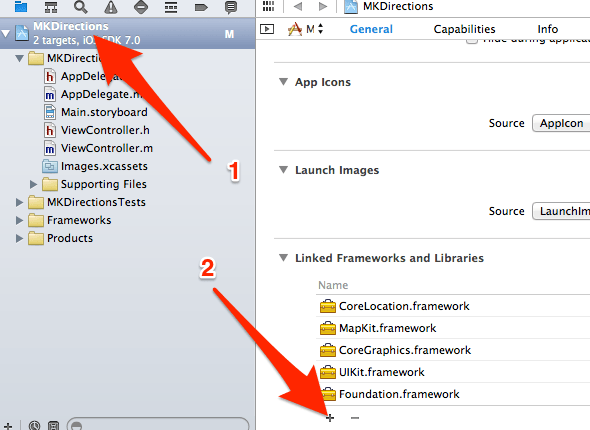Open the Breakpoint navigator tag icon
This screenshot has width=590, height=430.
coord(201,7)
